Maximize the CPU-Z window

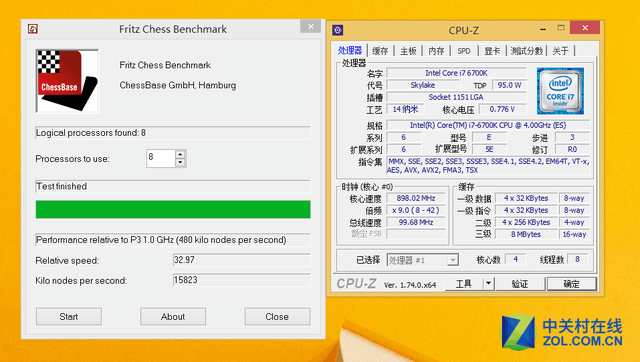[x=561, y=28]
